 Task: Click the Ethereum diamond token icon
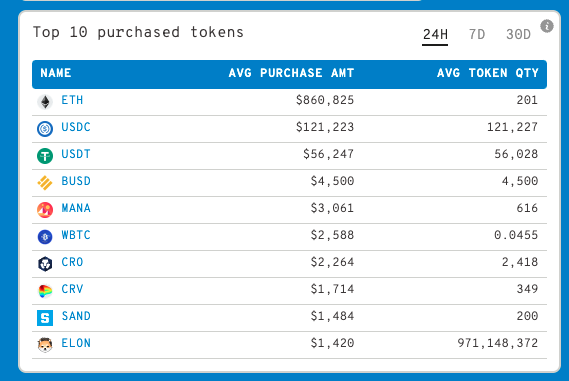tap(45, 102)
